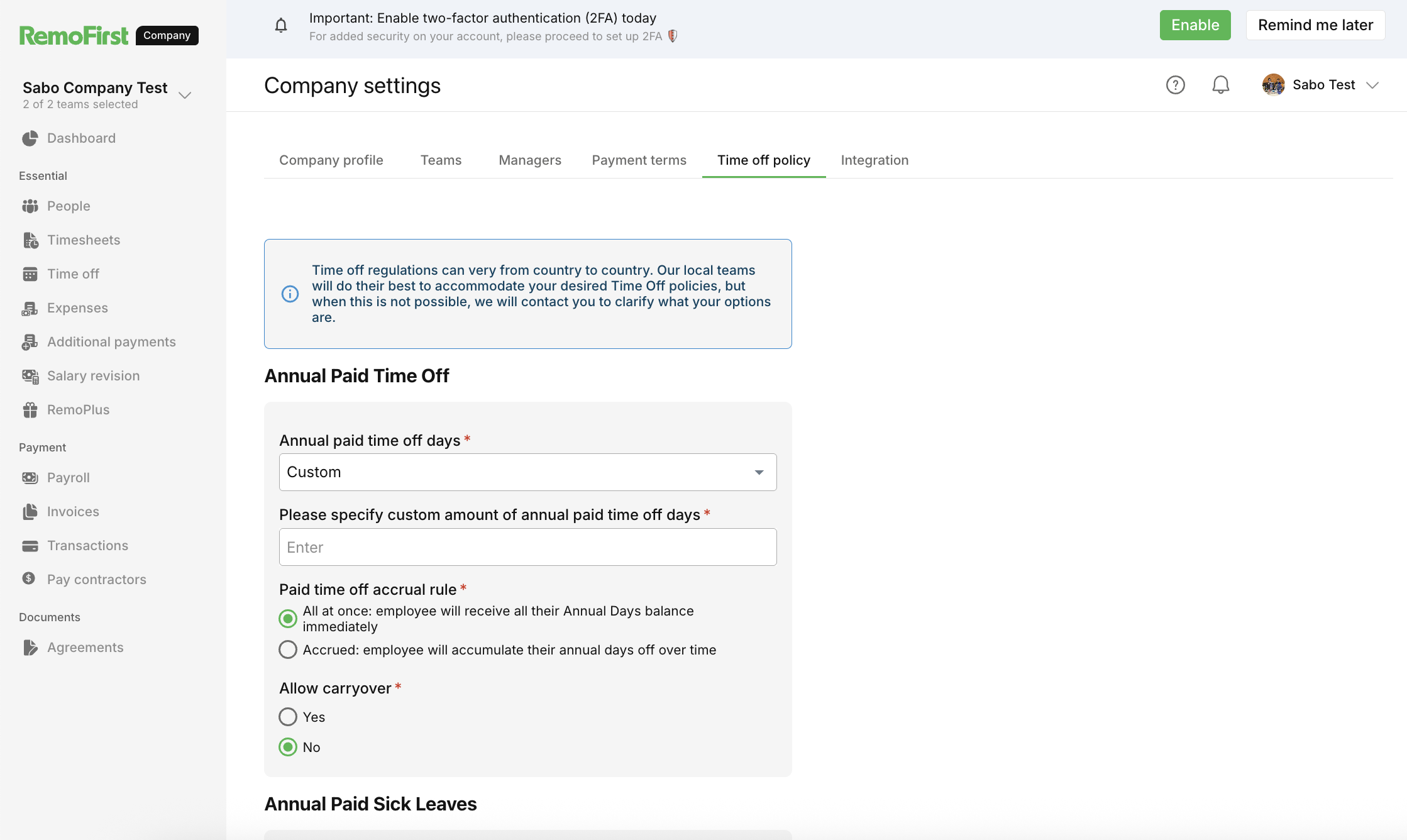The image size is (1407, 840).
Task: Click the Dashboard pie chart icon
Action: pyautogui.click(x=30, y=138)
